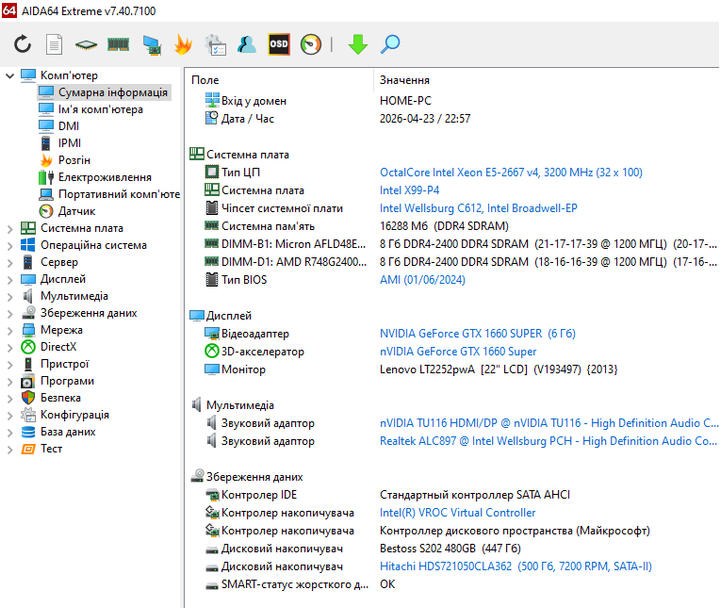Select the Безпека shield category

coord(60,398)
